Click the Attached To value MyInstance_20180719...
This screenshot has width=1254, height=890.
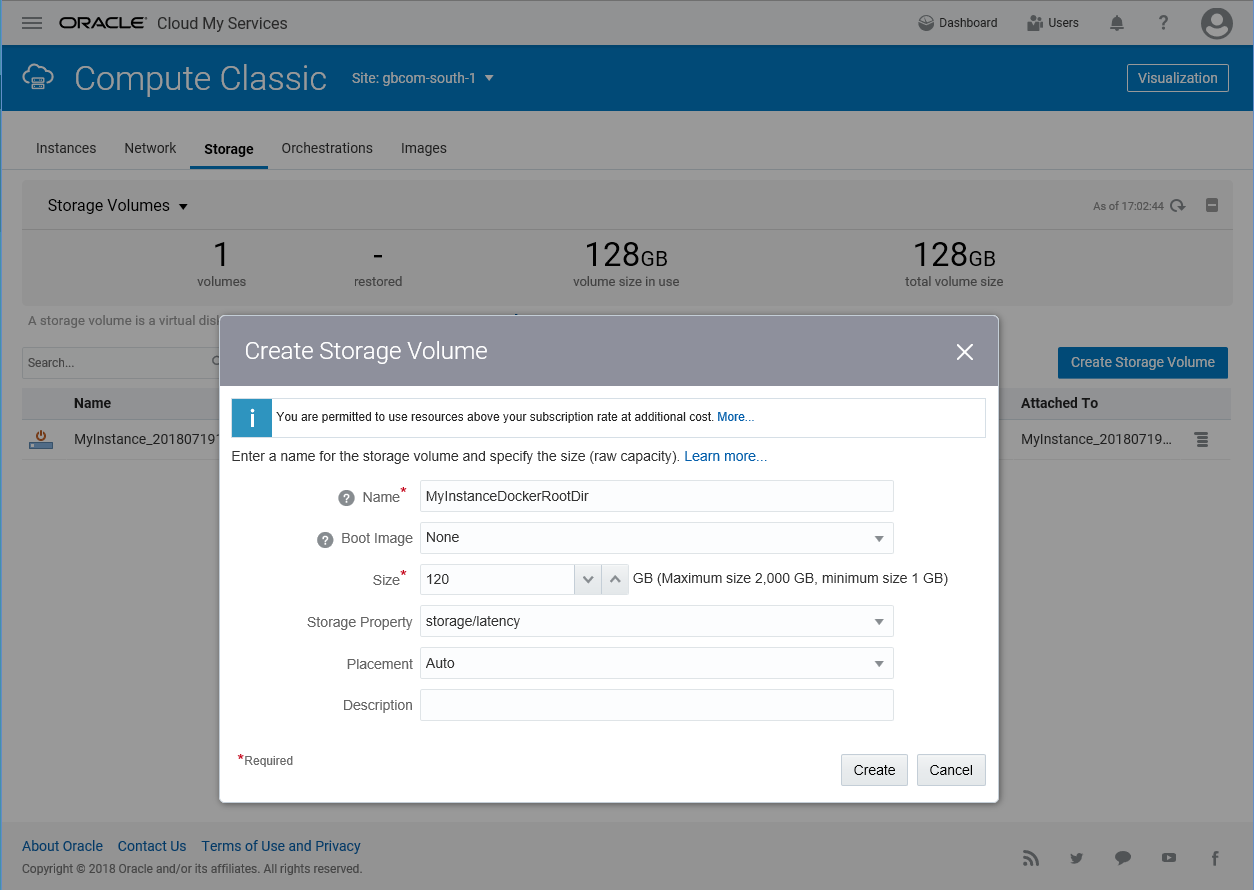(x=1096, y=439)
